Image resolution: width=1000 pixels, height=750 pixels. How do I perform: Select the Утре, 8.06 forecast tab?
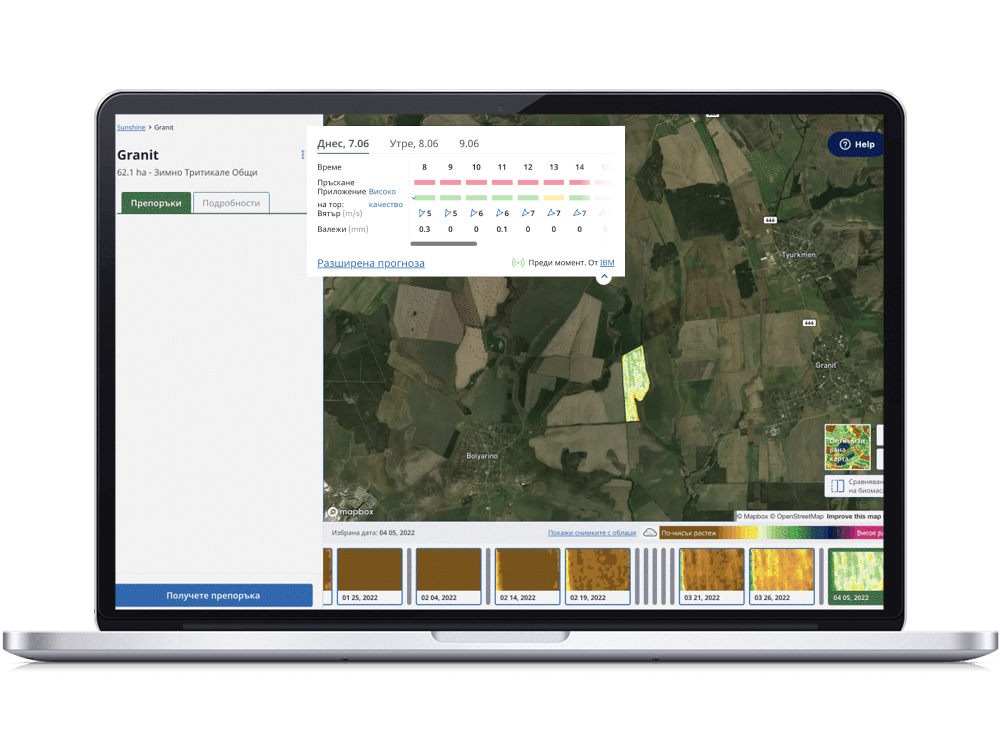(x=414, y=144)
